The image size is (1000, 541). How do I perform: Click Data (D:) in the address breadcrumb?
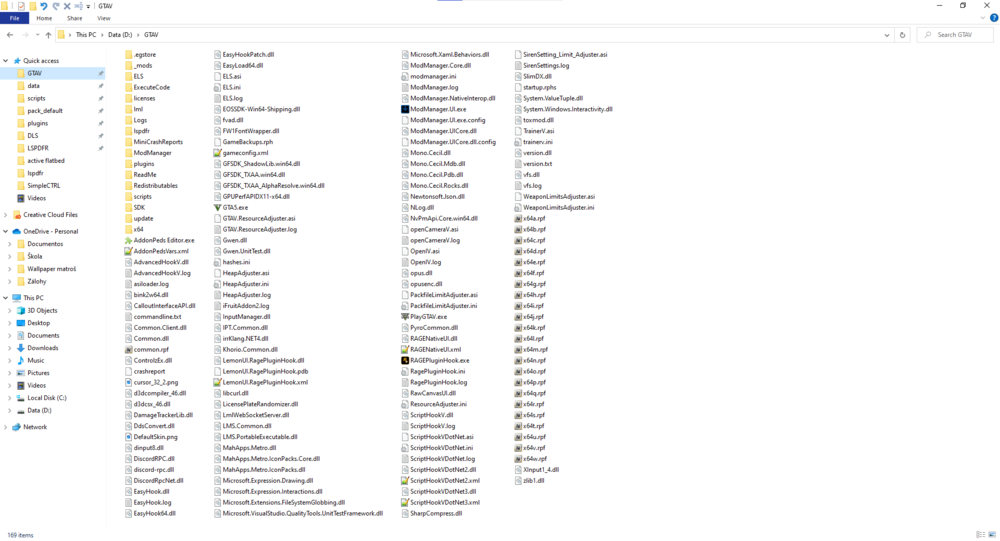[x=120, y=35]
